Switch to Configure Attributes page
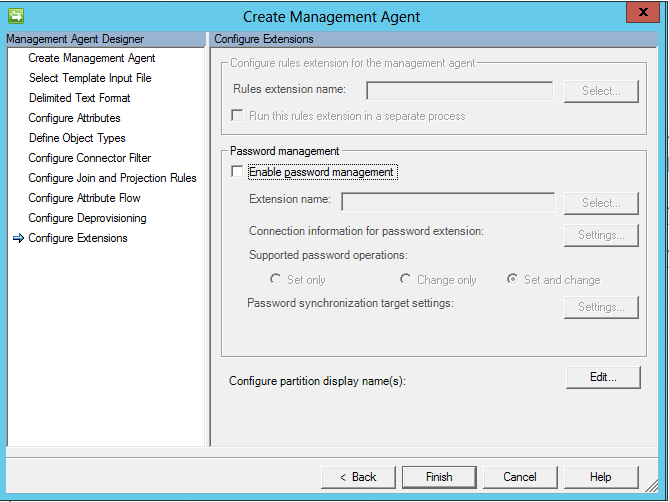This screenshot has height=502, width=669. (x=75, y=118)
